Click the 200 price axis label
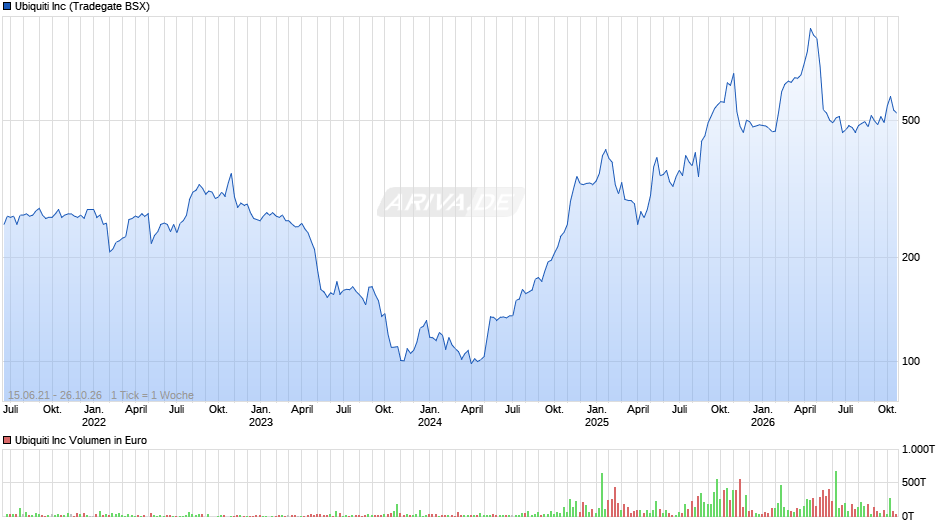 911,257
